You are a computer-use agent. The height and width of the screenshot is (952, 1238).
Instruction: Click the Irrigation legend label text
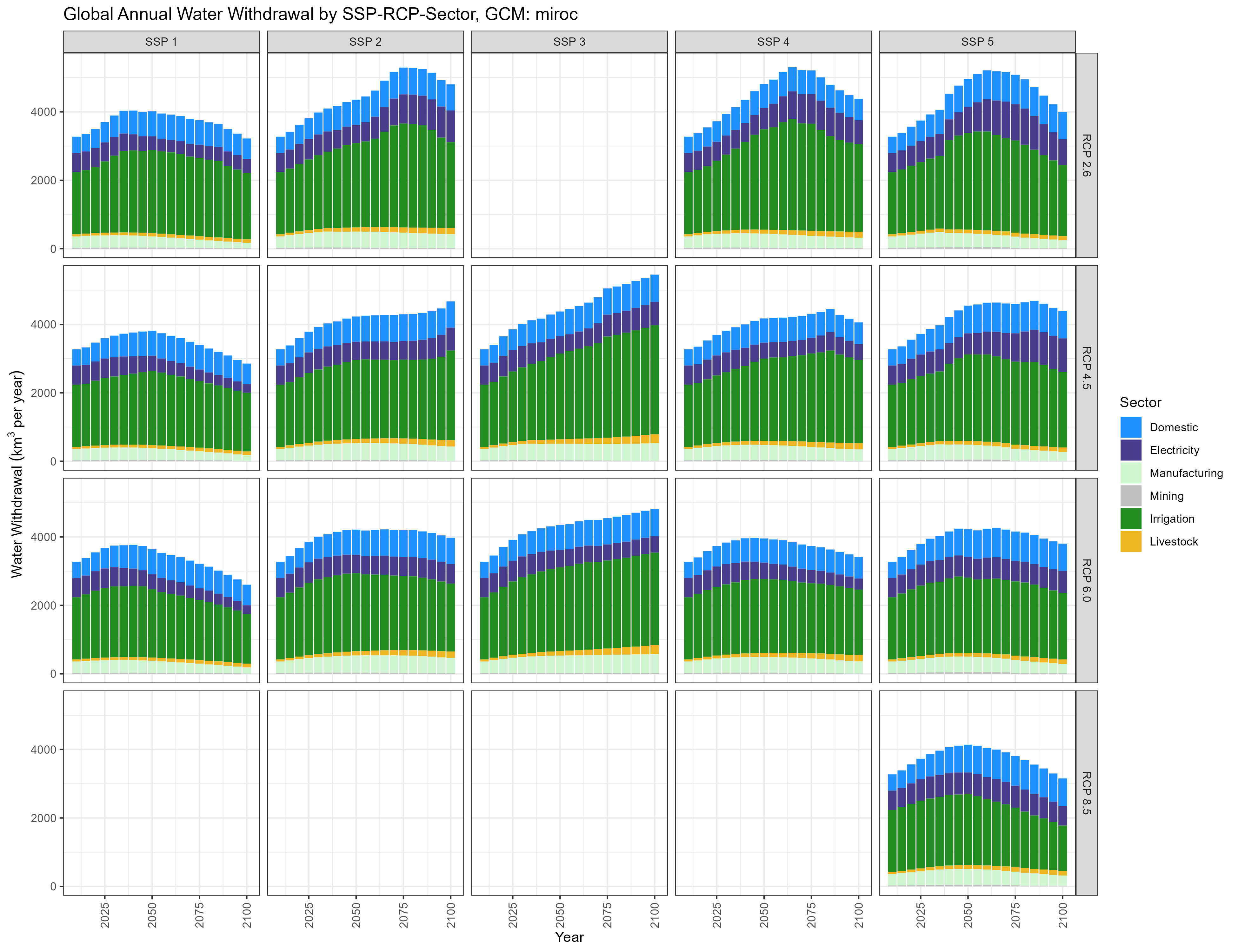1172,519
